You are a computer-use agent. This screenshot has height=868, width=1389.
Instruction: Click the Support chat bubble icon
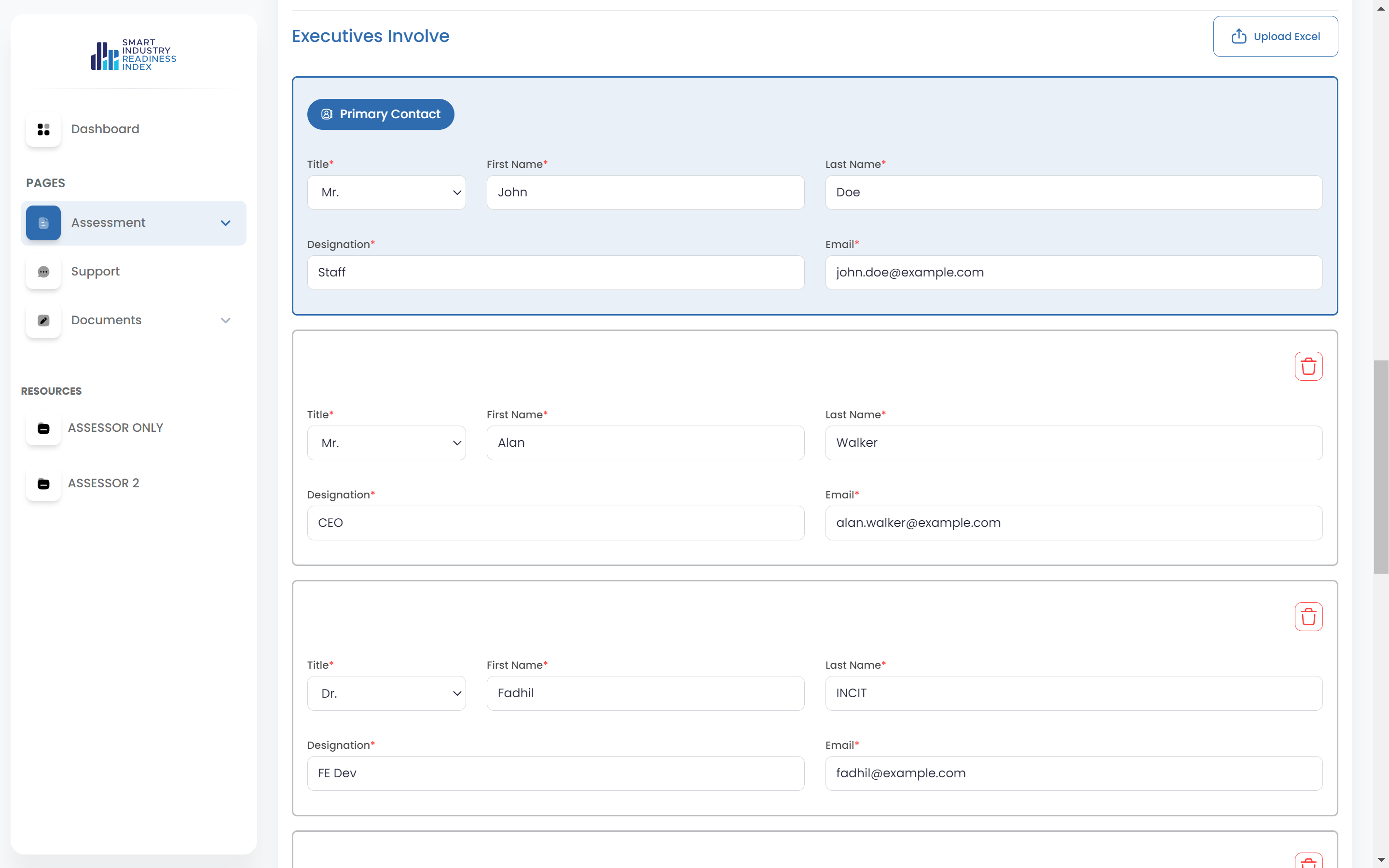pyautogui.click(x=43, y=272)
